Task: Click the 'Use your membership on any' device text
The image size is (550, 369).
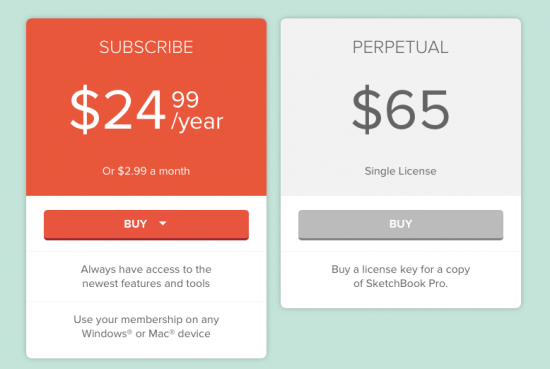Action: pos(146,320)
